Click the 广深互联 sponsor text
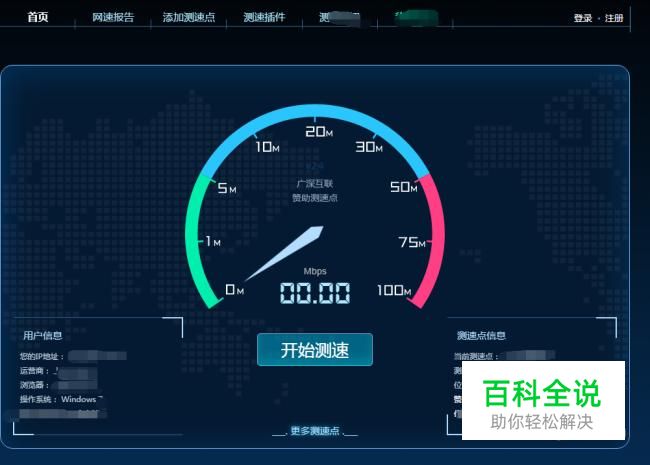Viewport: 650px width, 465px height. pos(315,183)
